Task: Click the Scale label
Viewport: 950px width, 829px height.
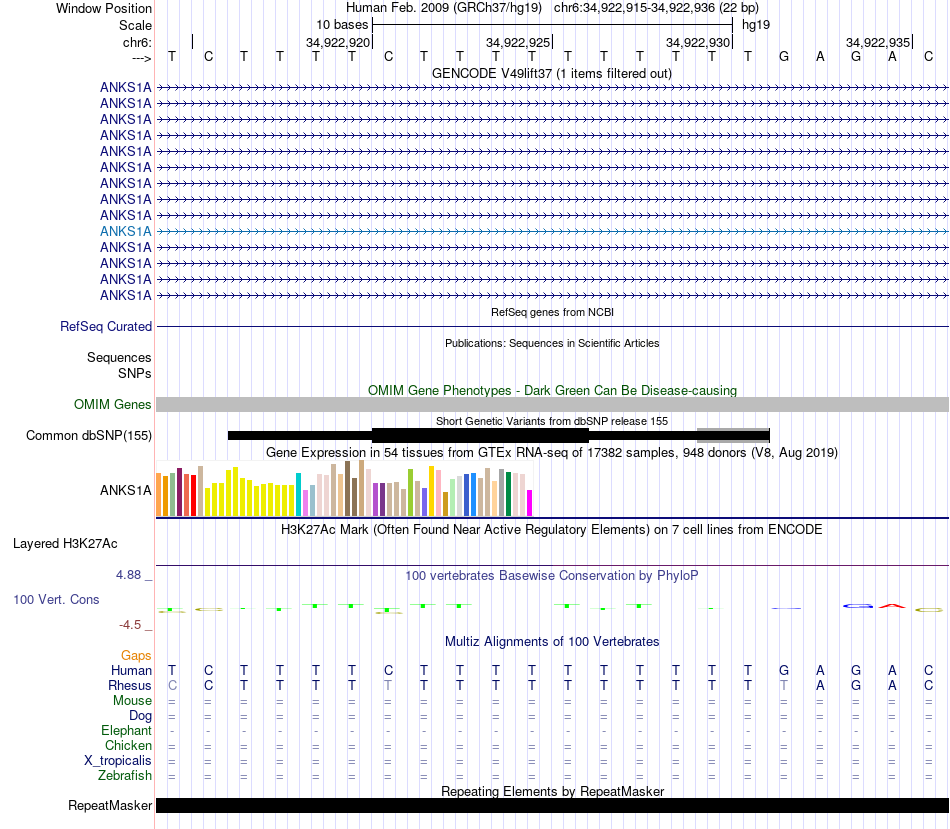Action: point(135,25)
